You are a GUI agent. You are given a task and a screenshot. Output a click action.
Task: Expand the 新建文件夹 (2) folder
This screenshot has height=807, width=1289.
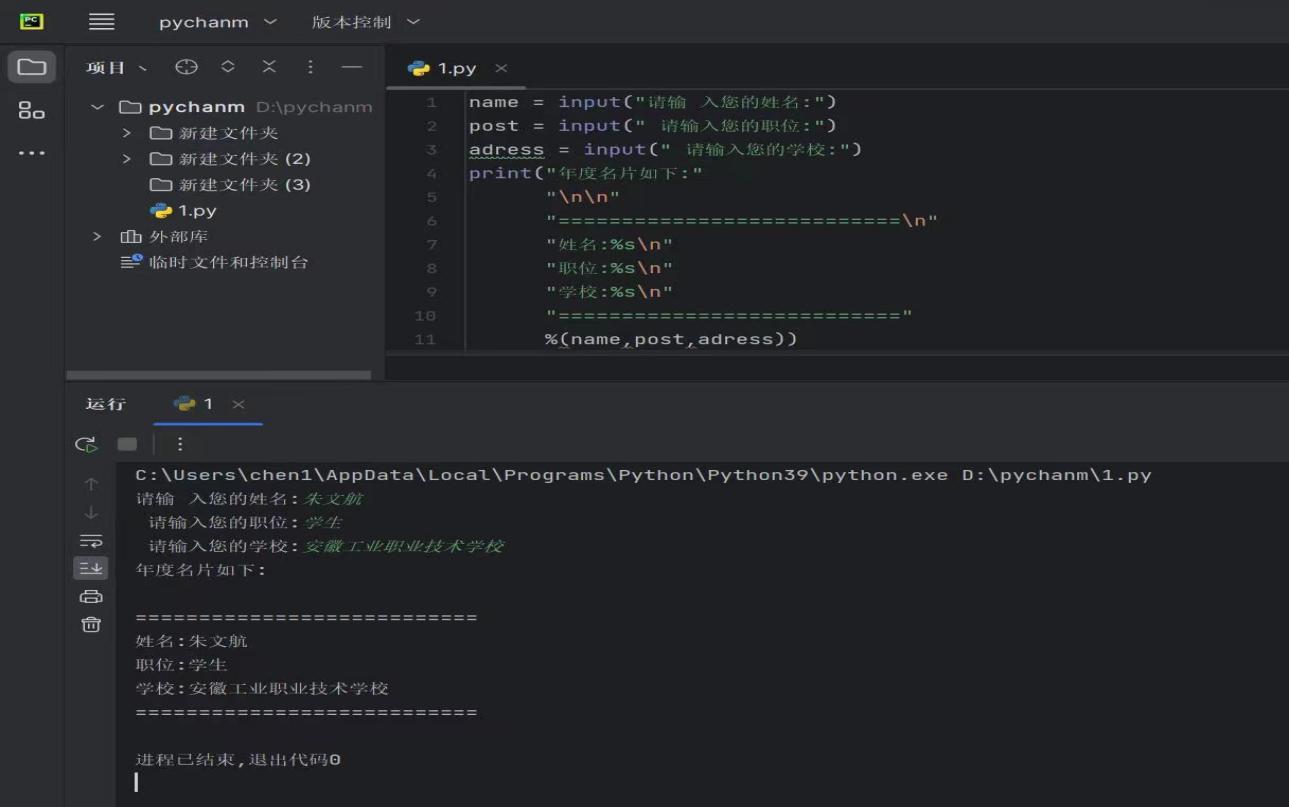click(x=127, y=159)
